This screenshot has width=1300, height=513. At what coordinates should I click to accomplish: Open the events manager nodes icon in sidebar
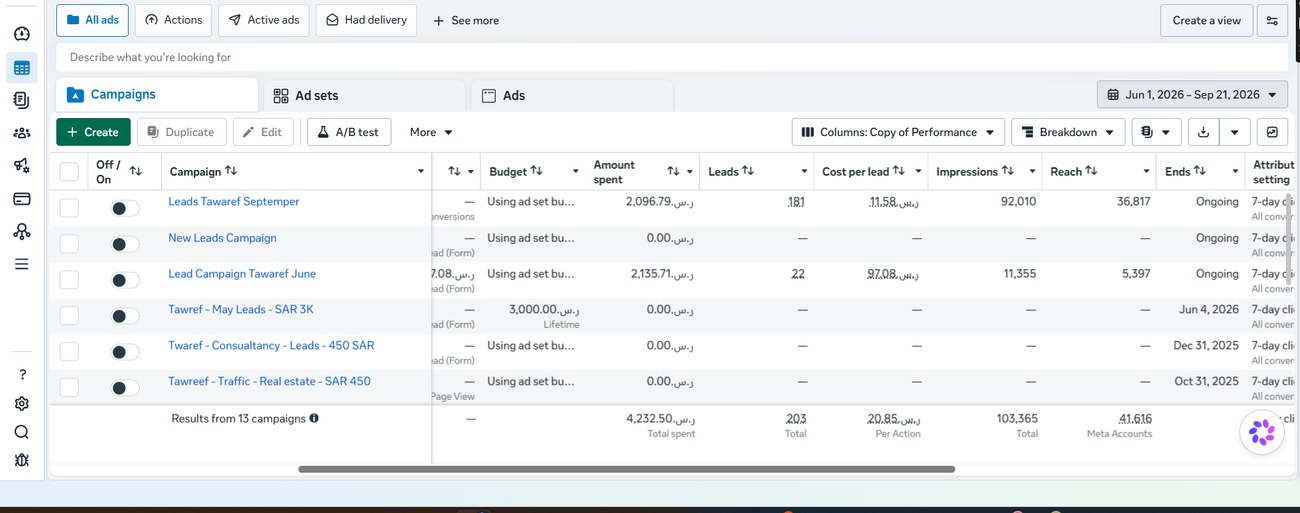22,231
